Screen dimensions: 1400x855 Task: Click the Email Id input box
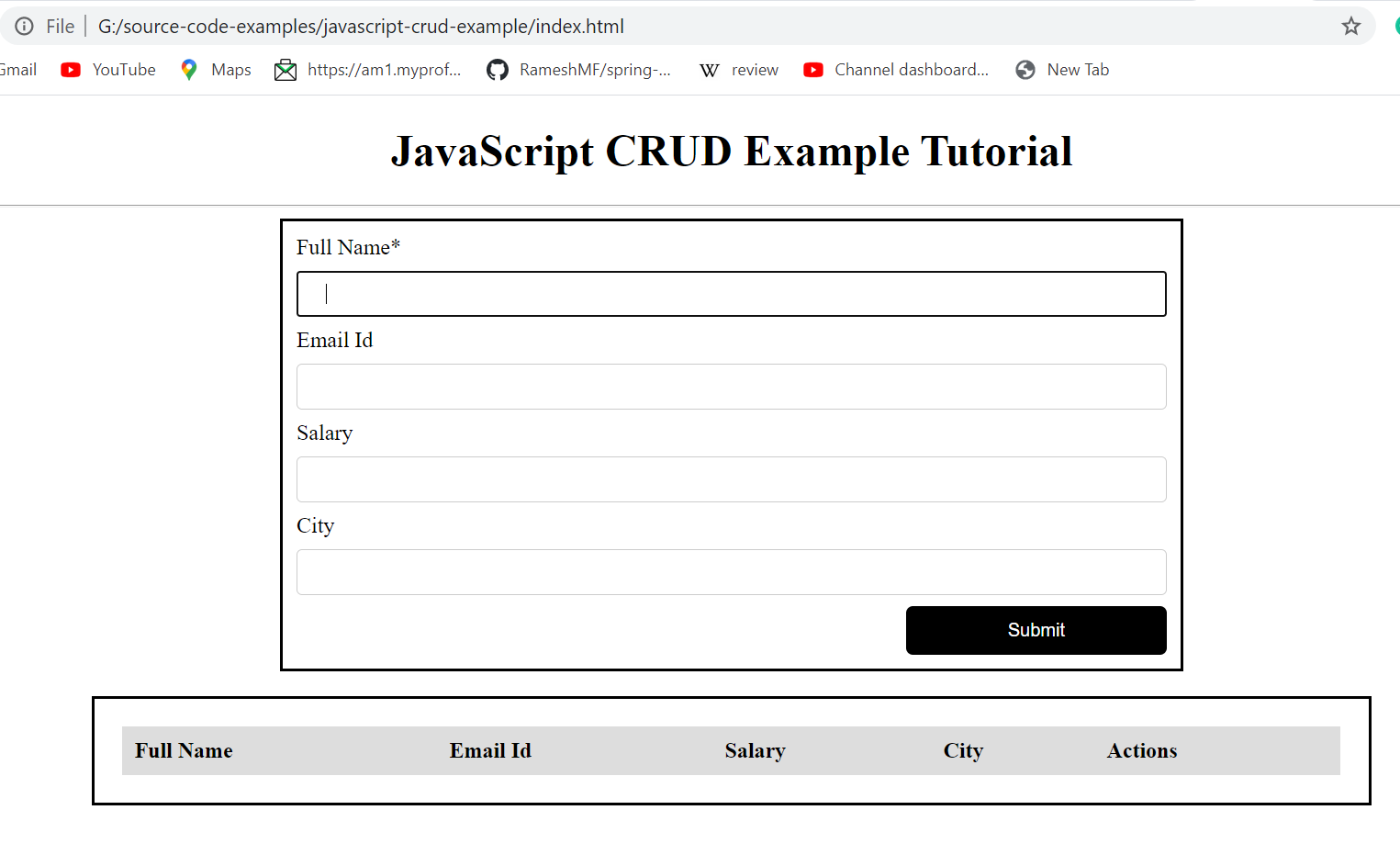[731, 387]
